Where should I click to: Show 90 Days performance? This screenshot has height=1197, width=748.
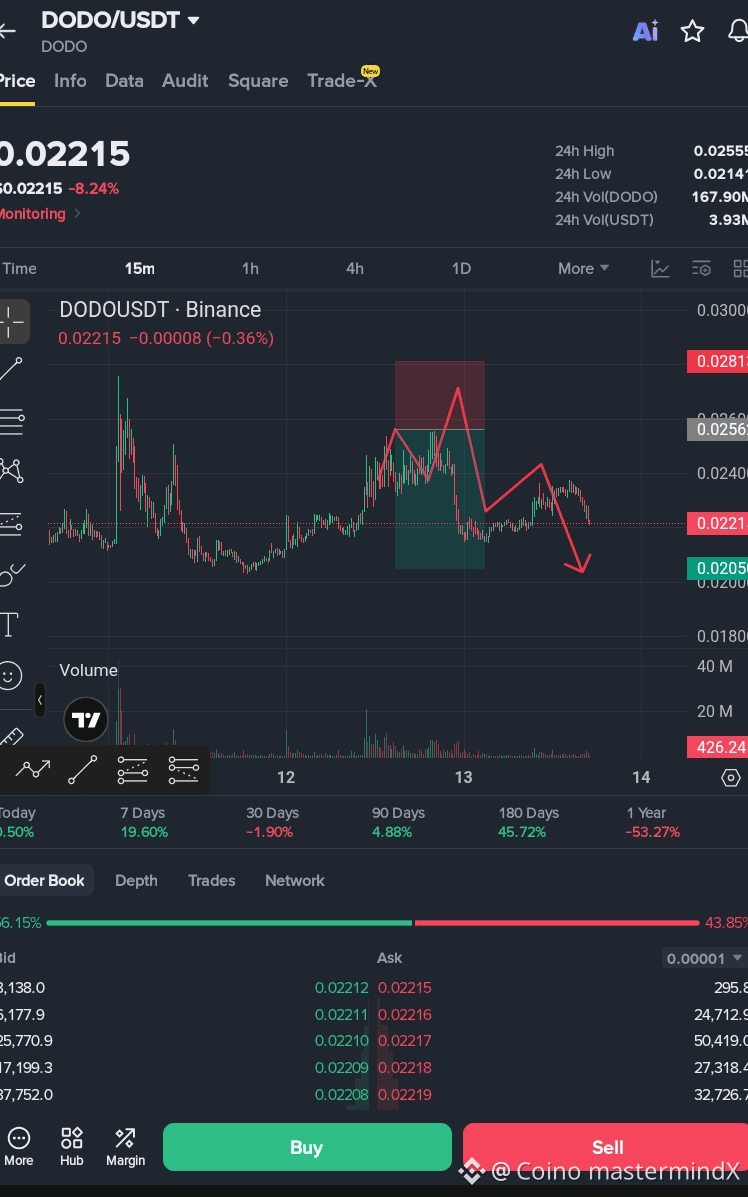coord(398,822)
